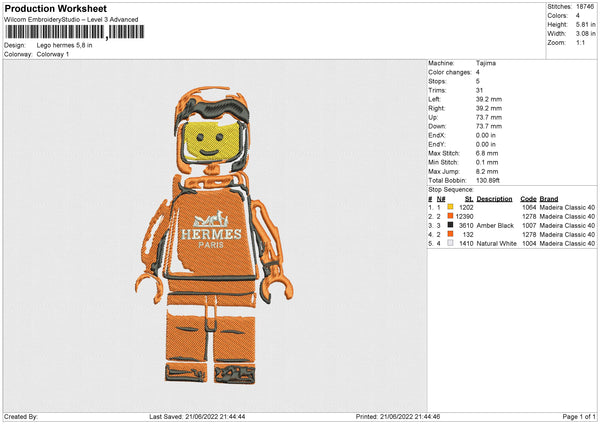Click the N# column header

coord(441,199)
